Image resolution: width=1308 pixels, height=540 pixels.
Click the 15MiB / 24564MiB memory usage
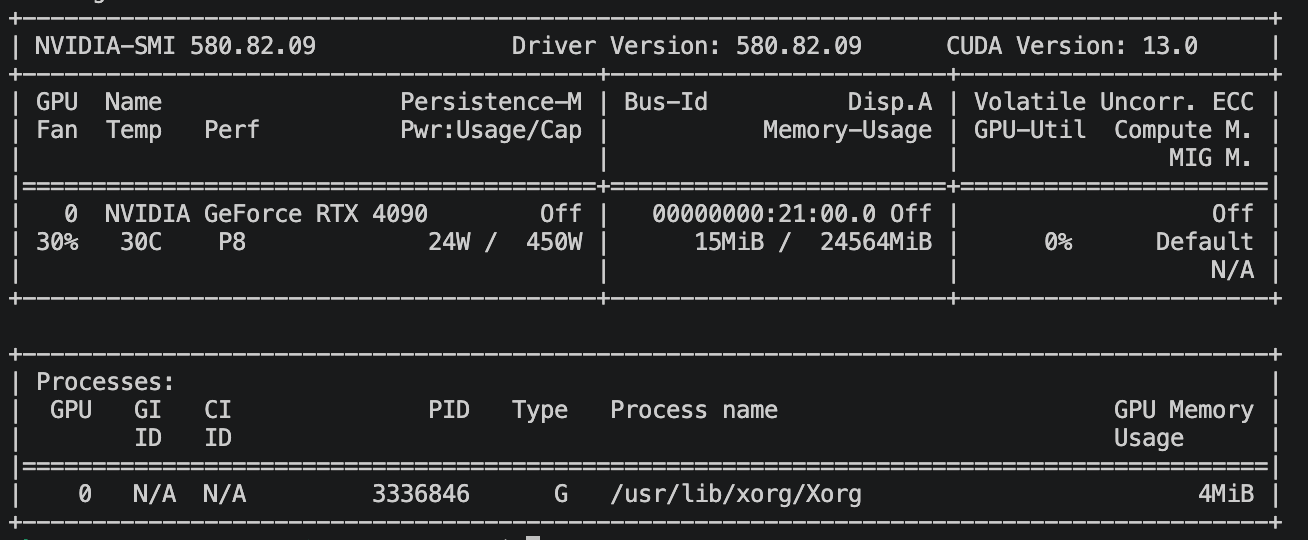coord(813,241)
